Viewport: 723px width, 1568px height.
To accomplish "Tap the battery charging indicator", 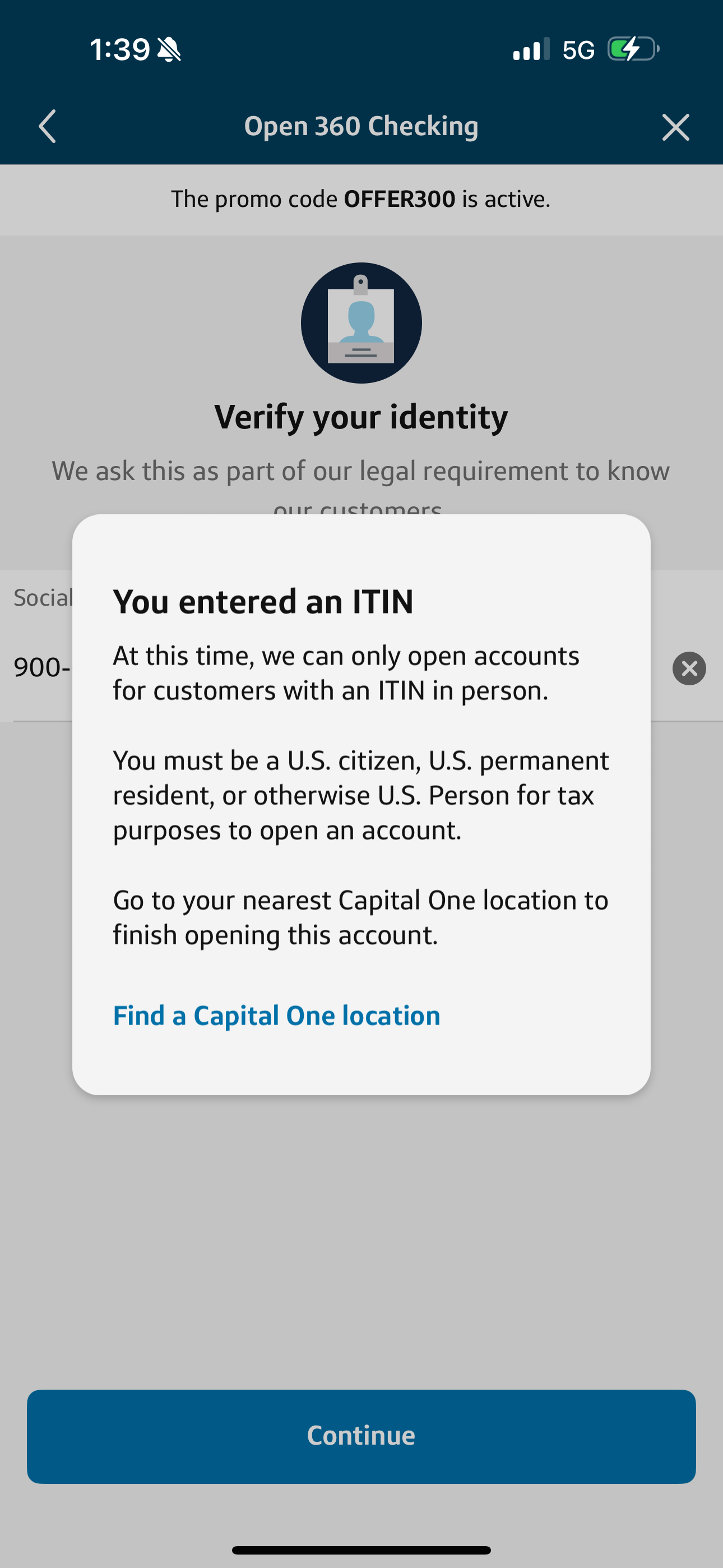I will 633,49.
